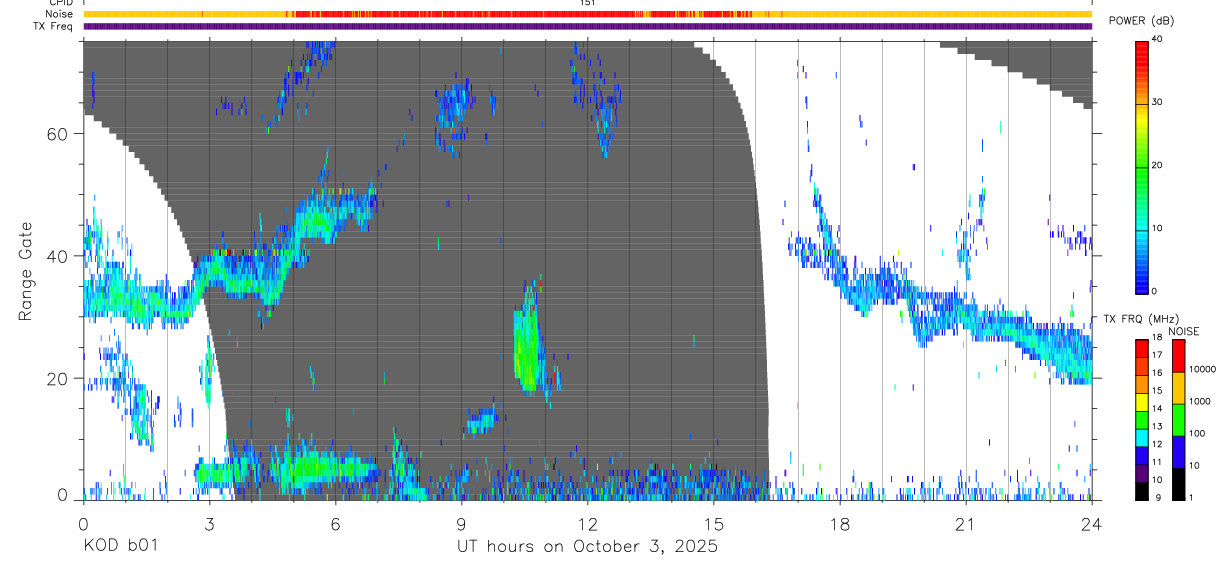Click the noise strip above the plot
Viewport: 1228px width, 567px height.
click(x=587, y=14)
